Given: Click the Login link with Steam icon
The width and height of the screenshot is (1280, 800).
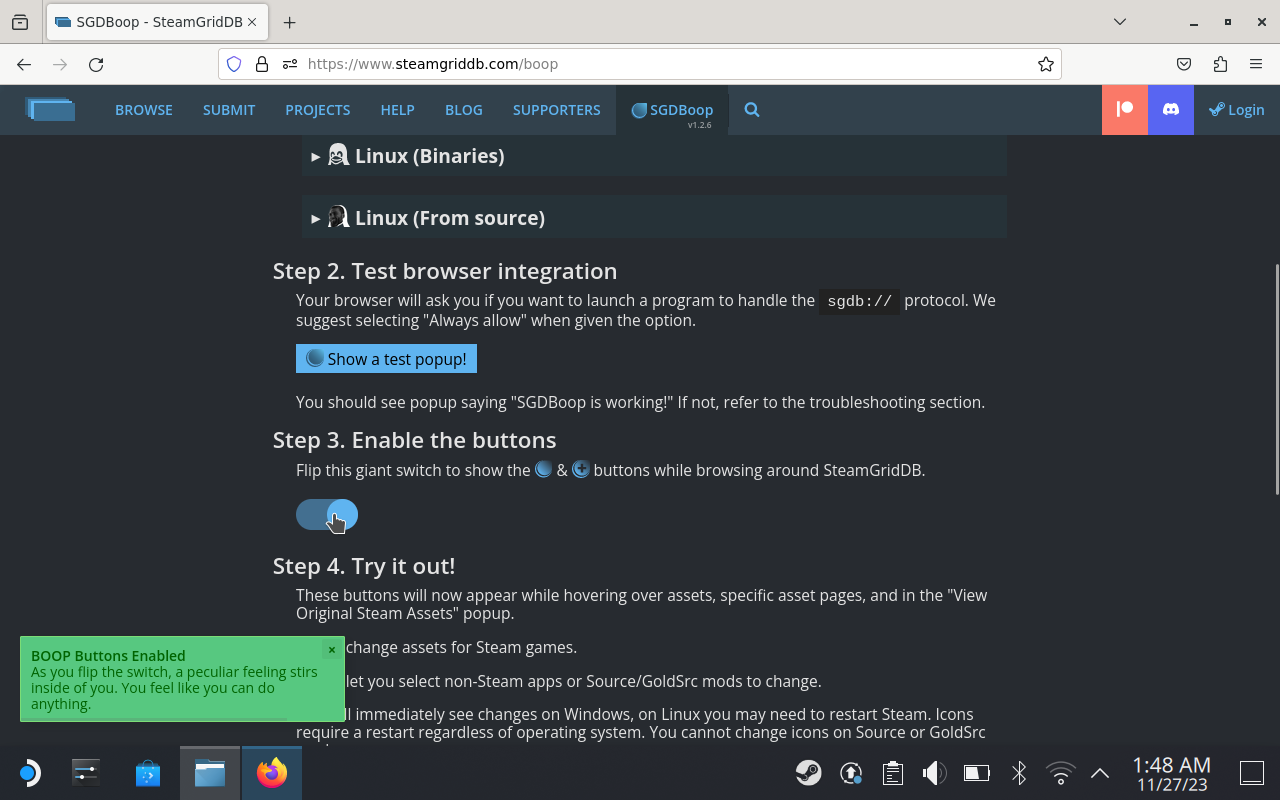Looking at the screenshot, I should (1237, 110).
